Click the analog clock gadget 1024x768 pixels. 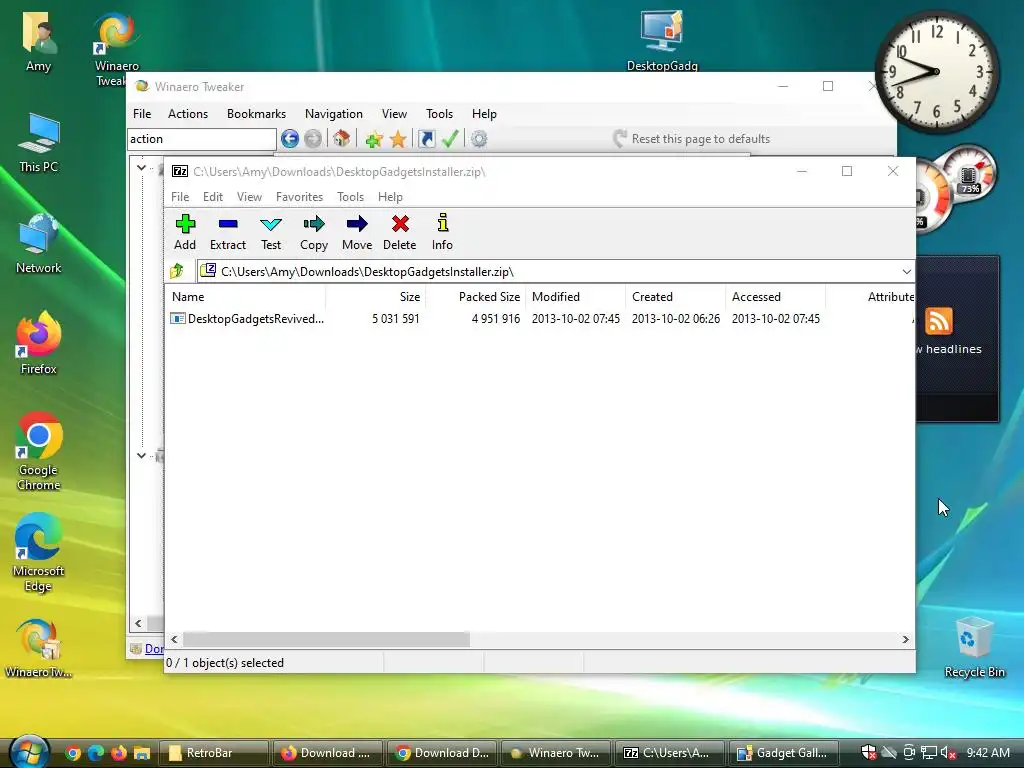point(936,71)
